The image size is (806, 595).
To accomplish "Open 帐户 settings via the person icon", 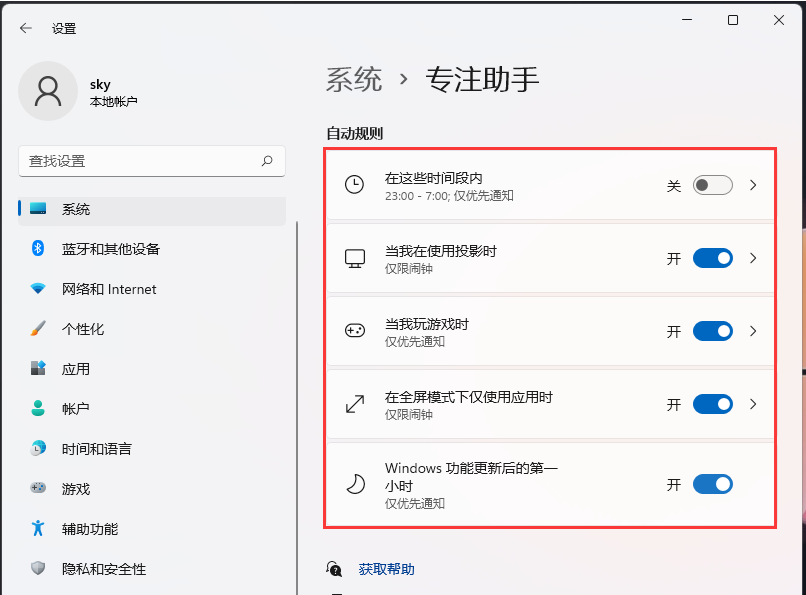I will tap(37, 409).
